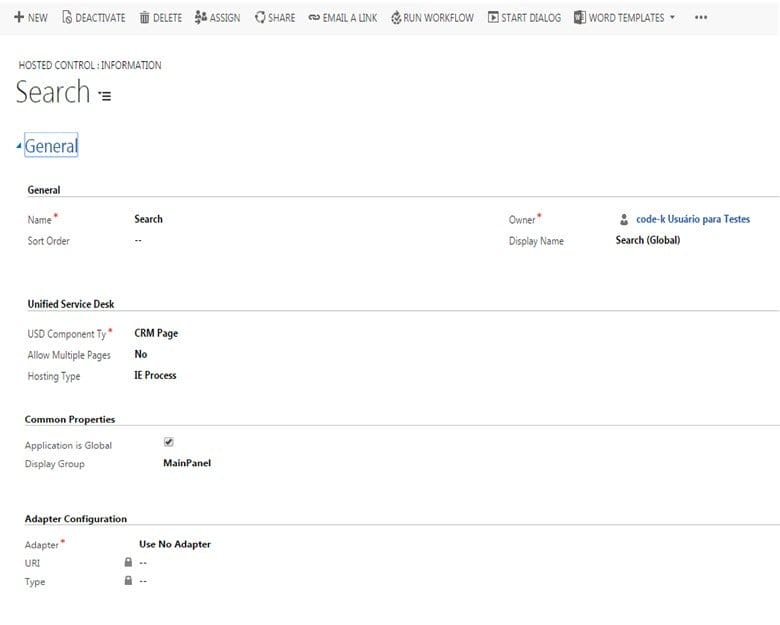Click the plus icon for New
Screen dimensions: 780x625
coord(18,18)
